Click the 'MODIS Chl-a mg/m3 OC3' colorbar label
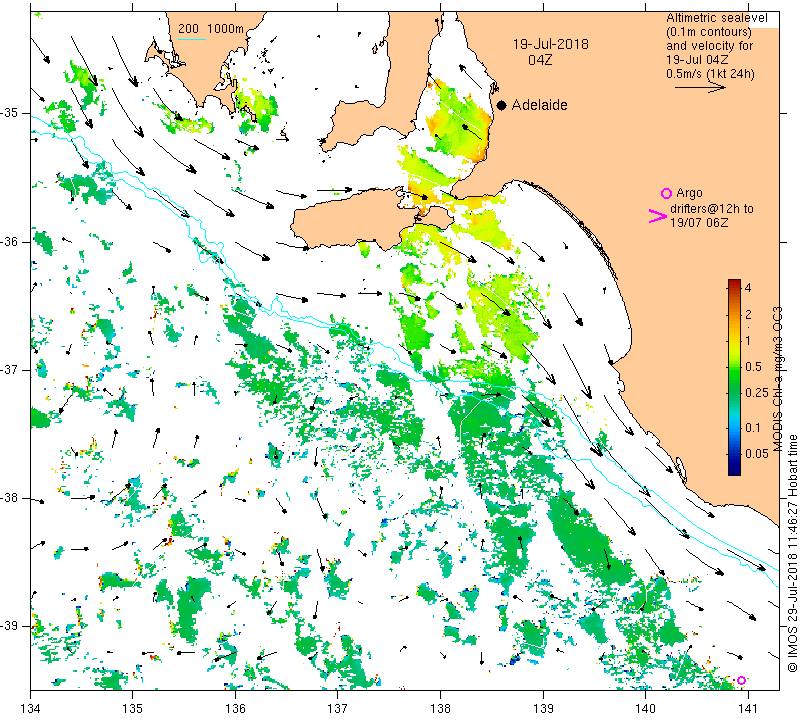Screen dimensions: 800x720 tap(777, 379)
